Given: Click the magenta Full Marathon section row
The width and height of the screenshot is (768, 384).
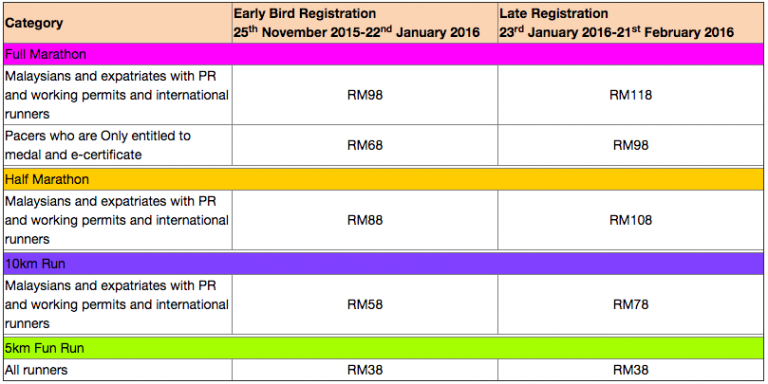Looking at the screenshot, I should pos(384,54).
